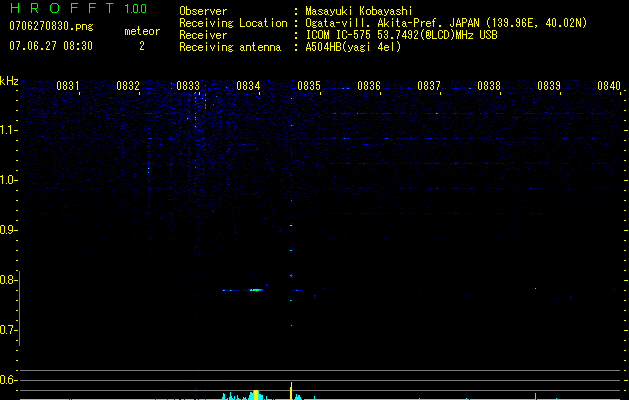Click the long meteor echo trace near 0834
Screen dimensions: 629x400
(243, 290)
